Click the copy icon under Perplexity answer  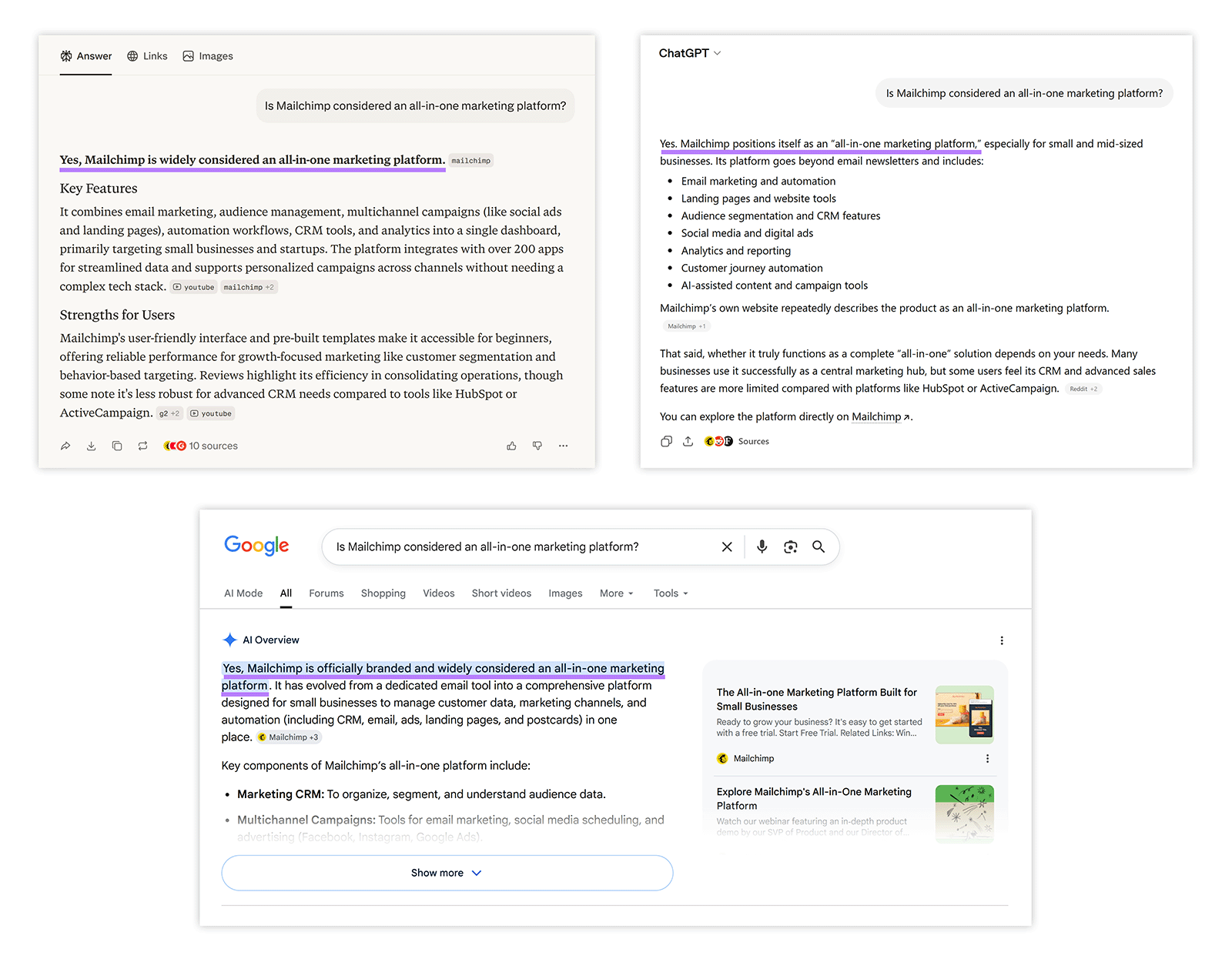(x=117, y=446)
